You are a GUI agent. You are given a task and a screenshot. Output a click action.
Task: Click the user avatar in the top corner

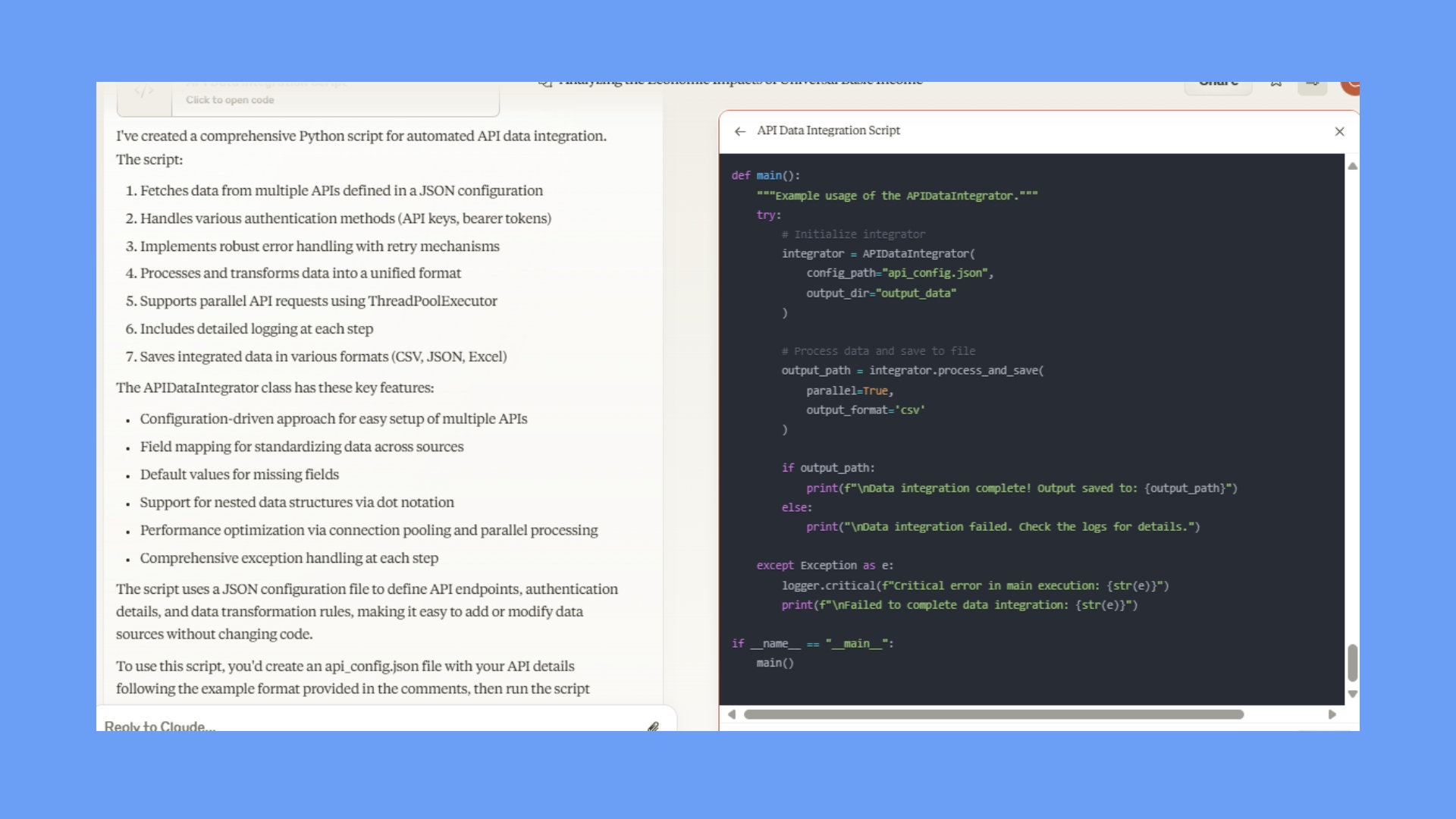pyautogui.click(x=1350, y=87)
